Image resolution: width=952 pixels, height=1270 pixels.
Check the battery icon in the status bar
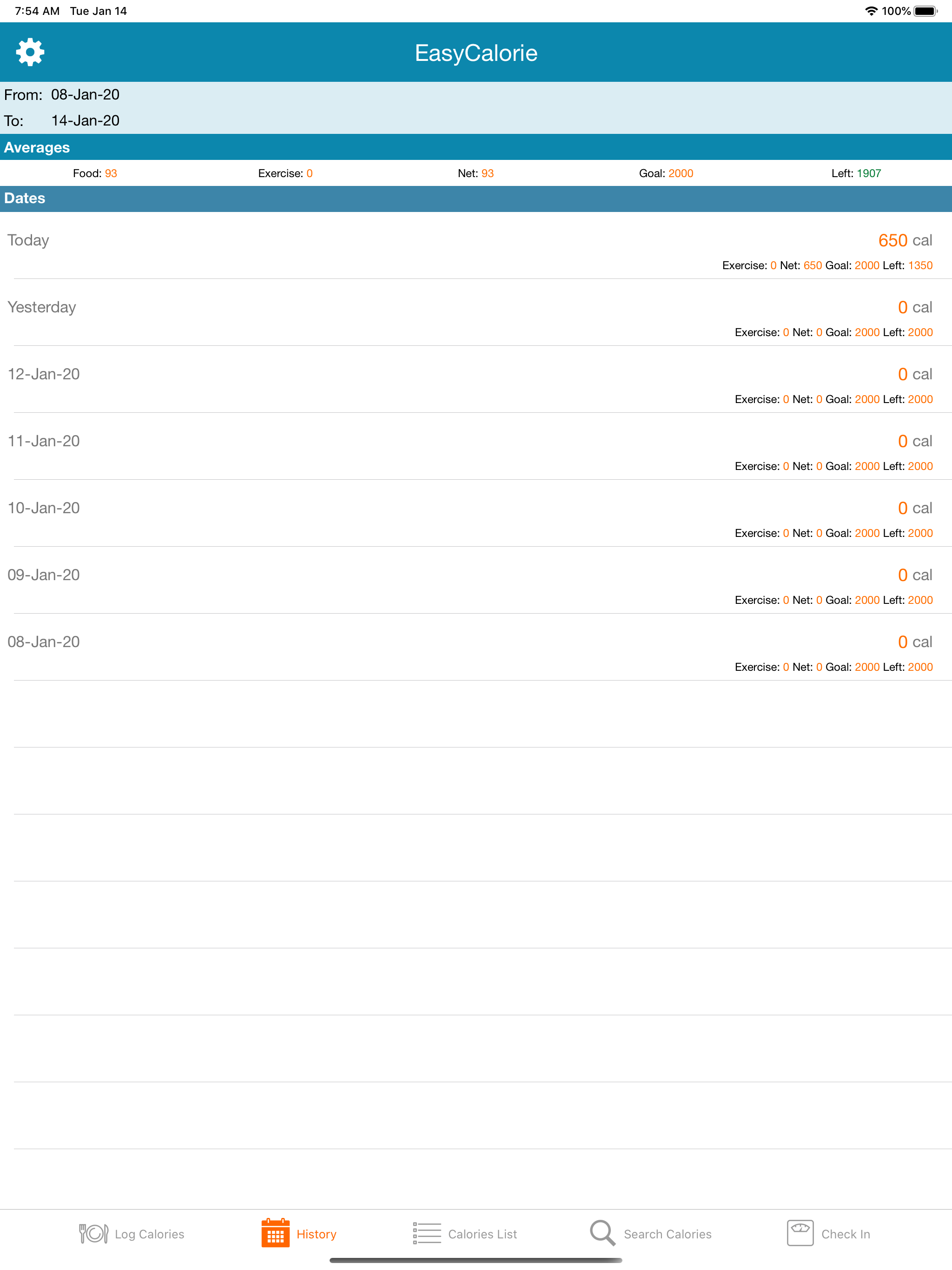926,11
